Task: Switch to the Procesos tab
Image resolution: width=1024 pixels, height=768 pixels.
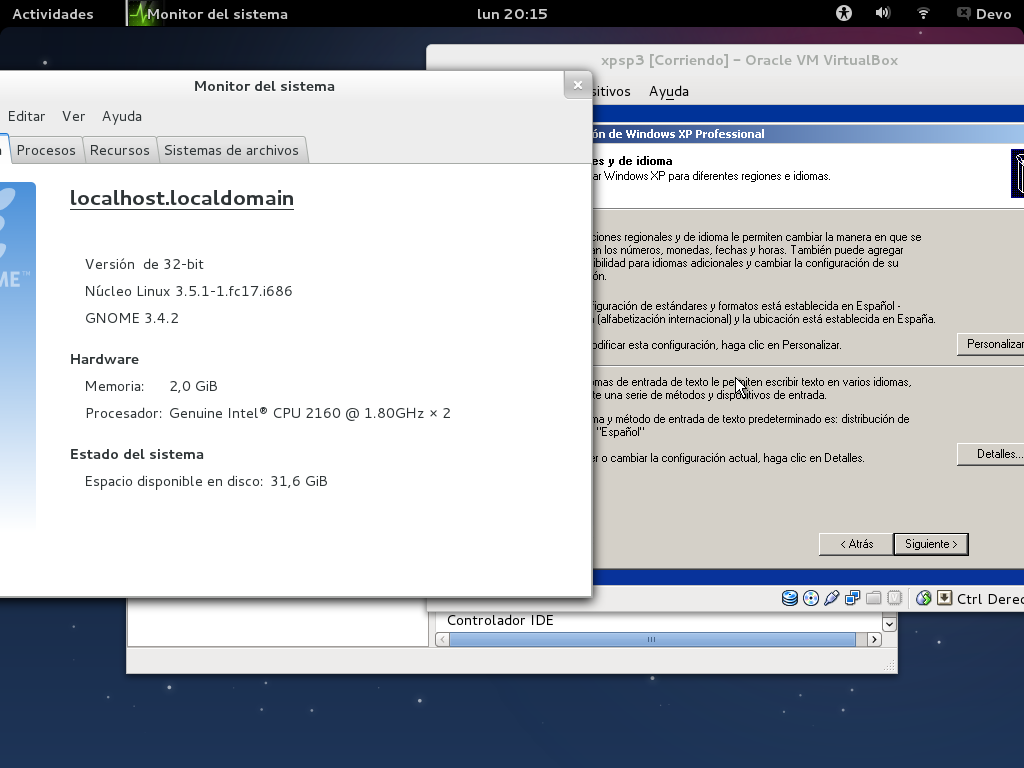Action: pyautogui.click(x=46, y=150)
